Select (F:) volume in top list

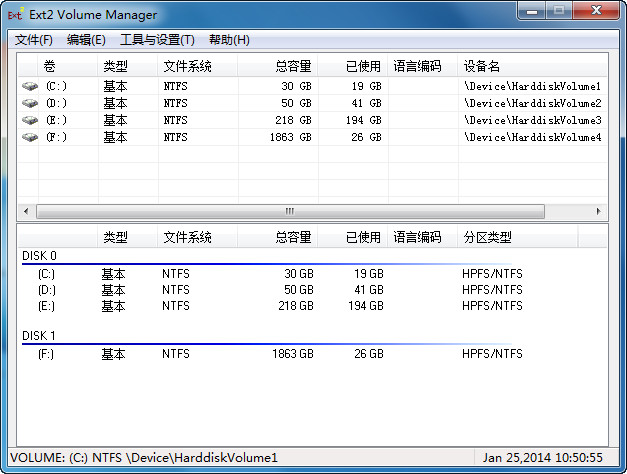click(56, 137)
